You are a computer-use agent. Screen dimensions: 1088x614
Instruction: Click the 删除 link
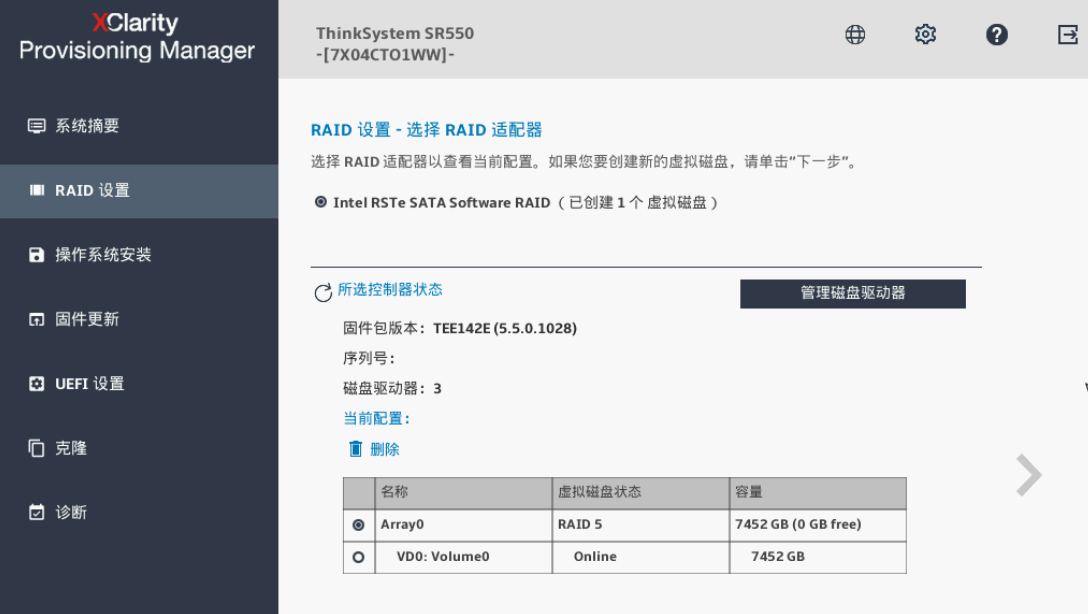pyautogui.click(x=385, y=450)
